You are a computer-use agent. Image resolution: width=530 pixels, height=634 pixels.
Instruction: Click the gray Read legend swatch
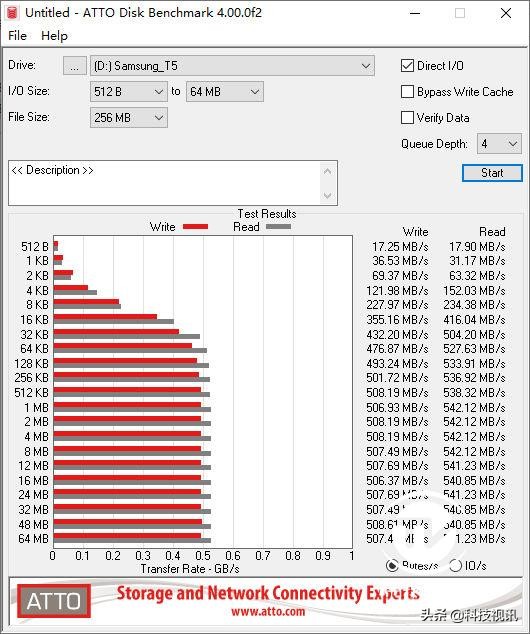pyautogui.click(x=278, y=226)
